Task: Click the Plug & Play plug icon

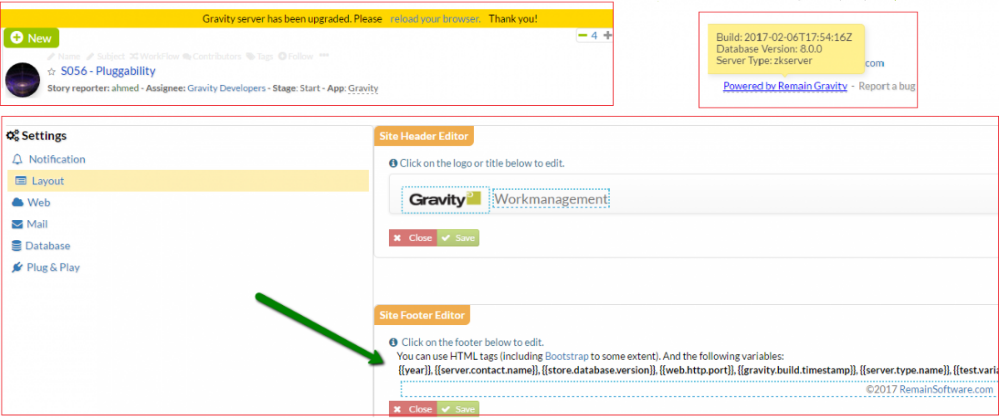Action: click(x=17, y=267)
